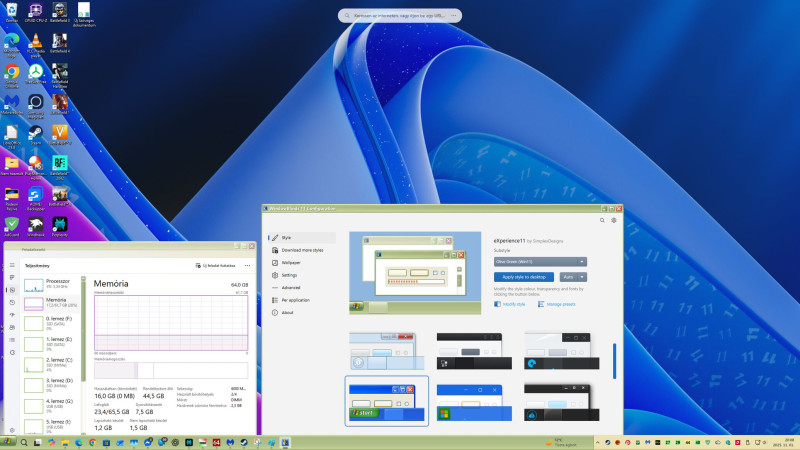800x450 pixels.
Task: Click the search icon in WindowBlinds window
Action: pos(602,220)
